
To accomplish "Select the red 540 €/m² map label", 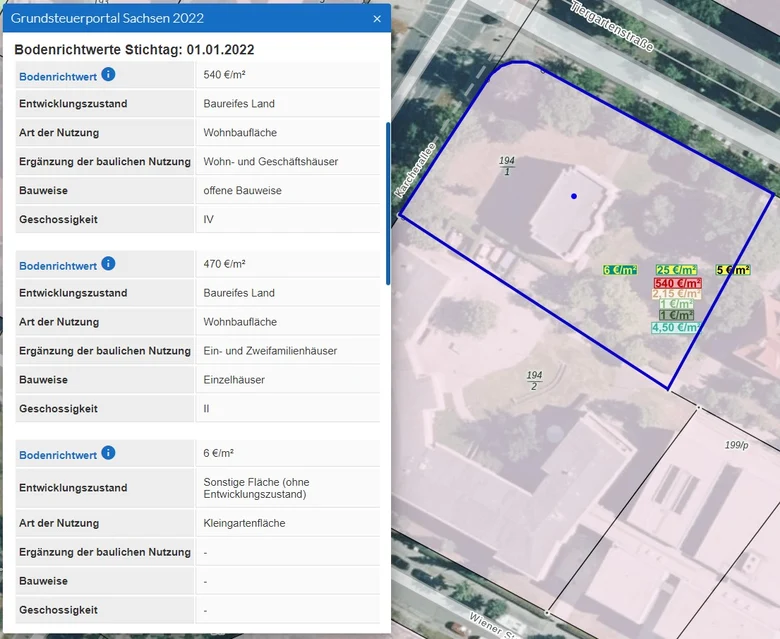I will [678, 283].
